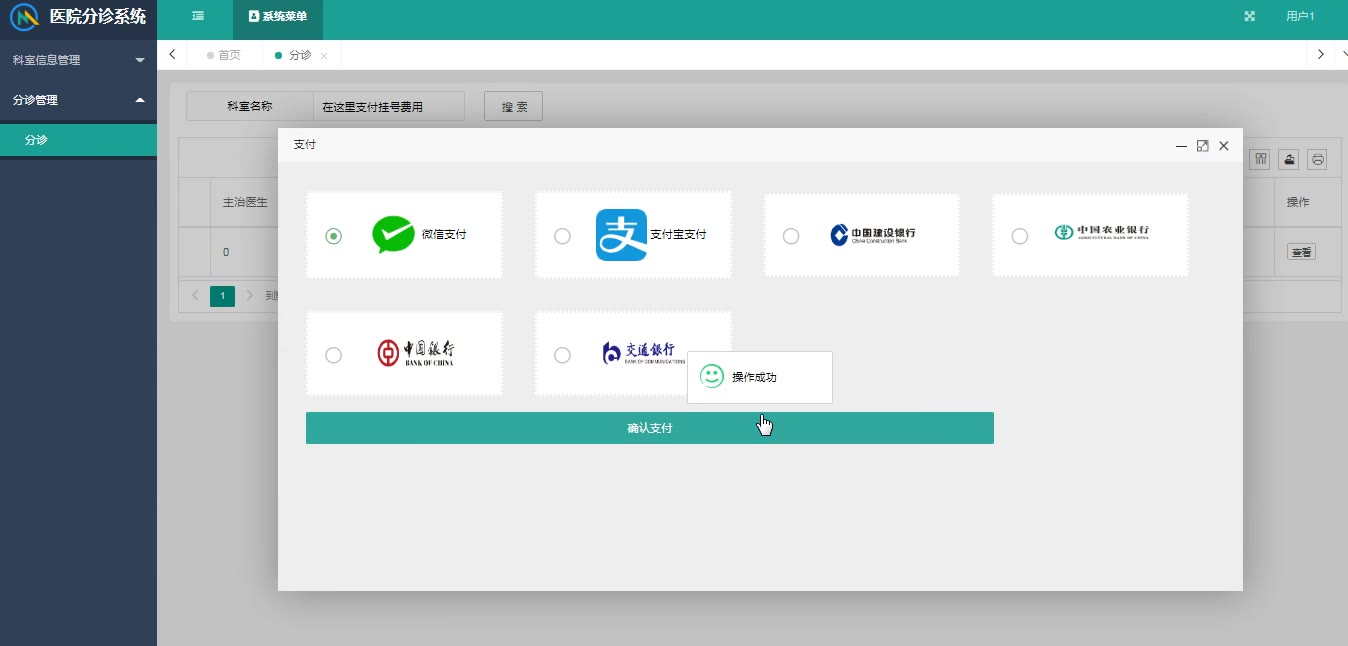The width and height of the screenshot is (1348, 646).
Task: Go to next page in pagination
Action: (250, 296)
